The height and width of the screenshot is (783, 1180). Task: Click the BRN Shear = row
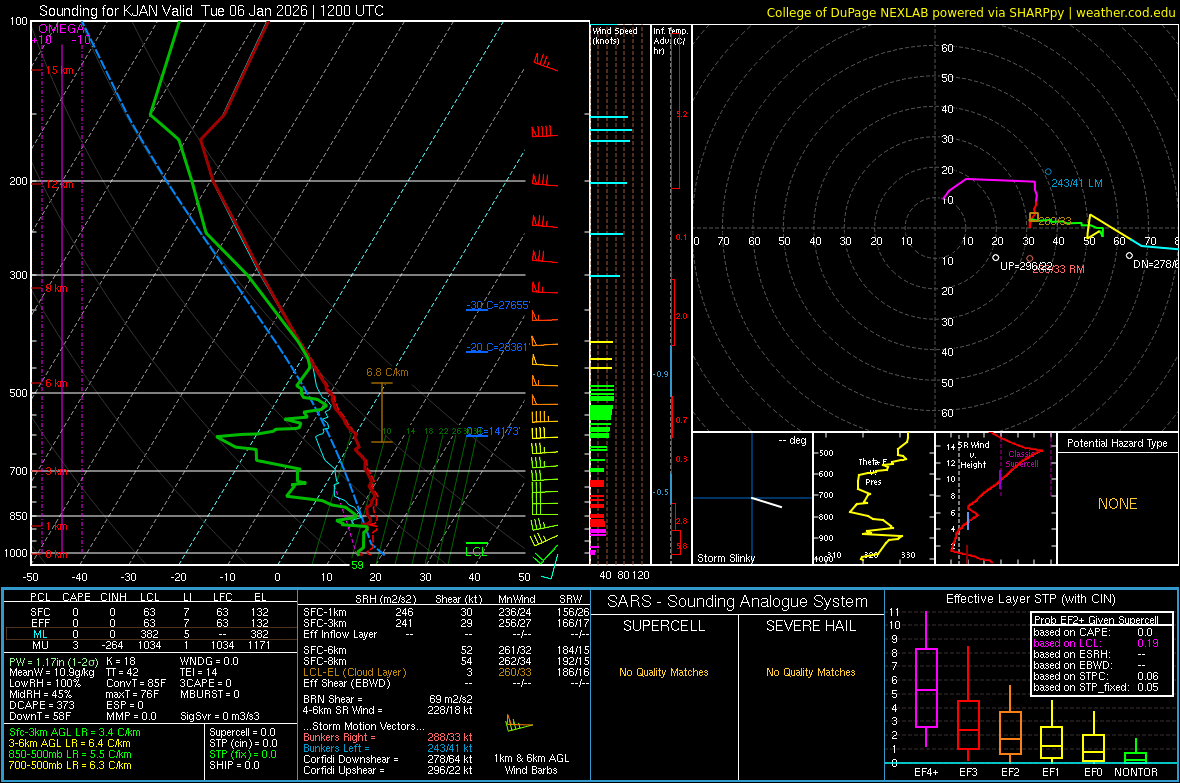pos(387,699)
